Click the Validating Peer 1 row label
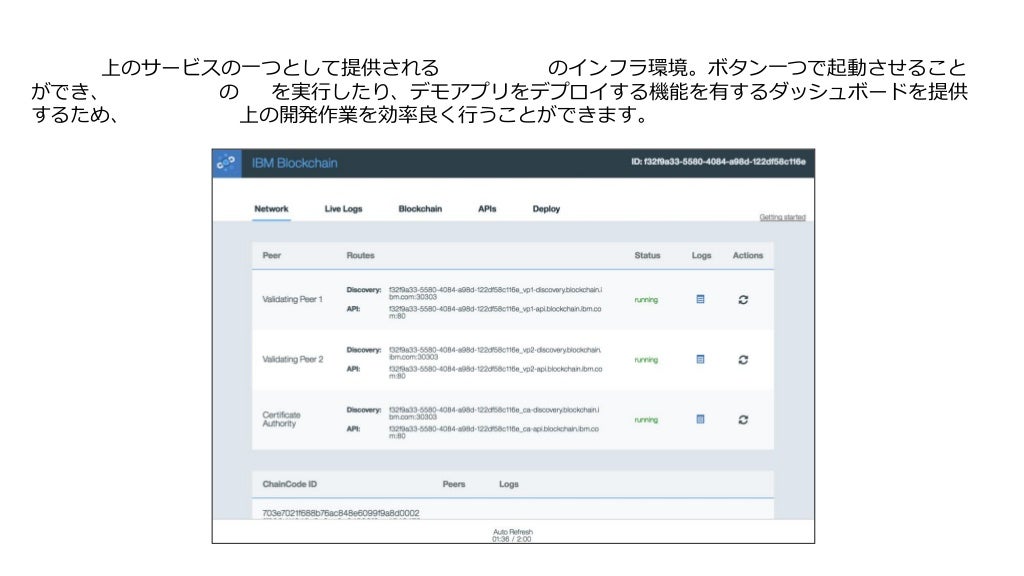The image size is (1024, 576). pos(293,299)
